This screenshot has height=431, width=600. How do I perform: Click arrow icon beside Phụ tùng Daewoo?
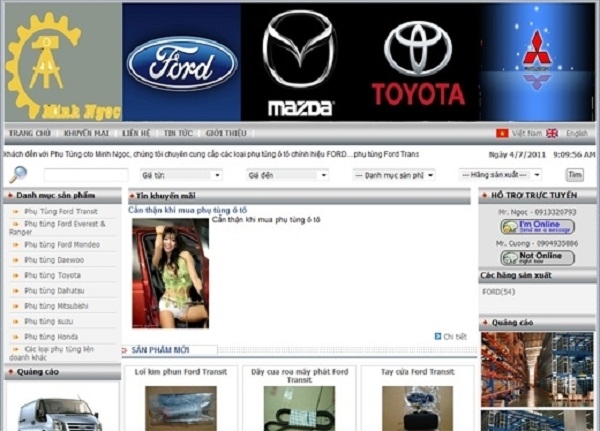[x=16, y=260]
